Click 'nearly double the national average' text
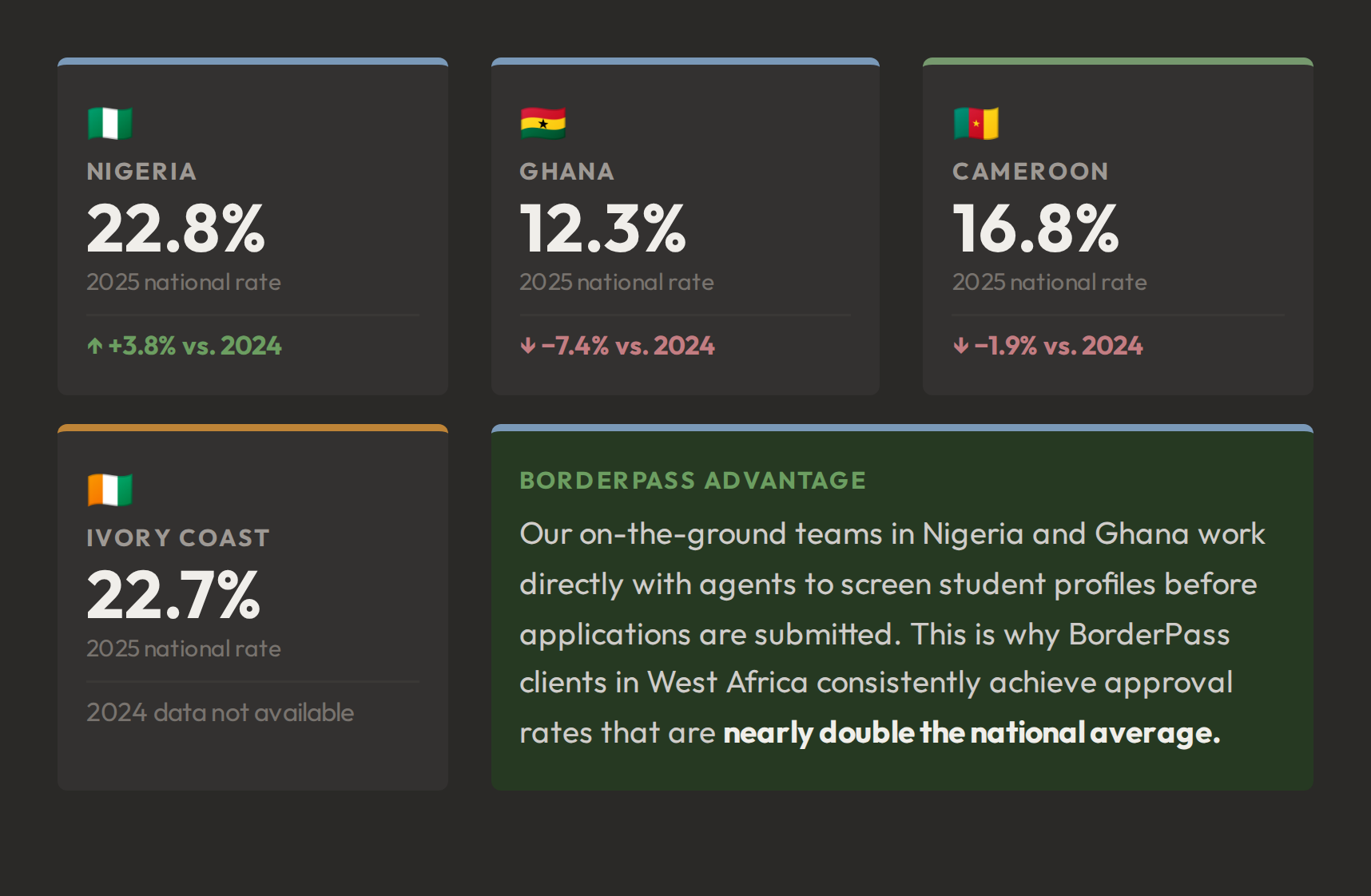1371x896 pixels. coord(972,733)
